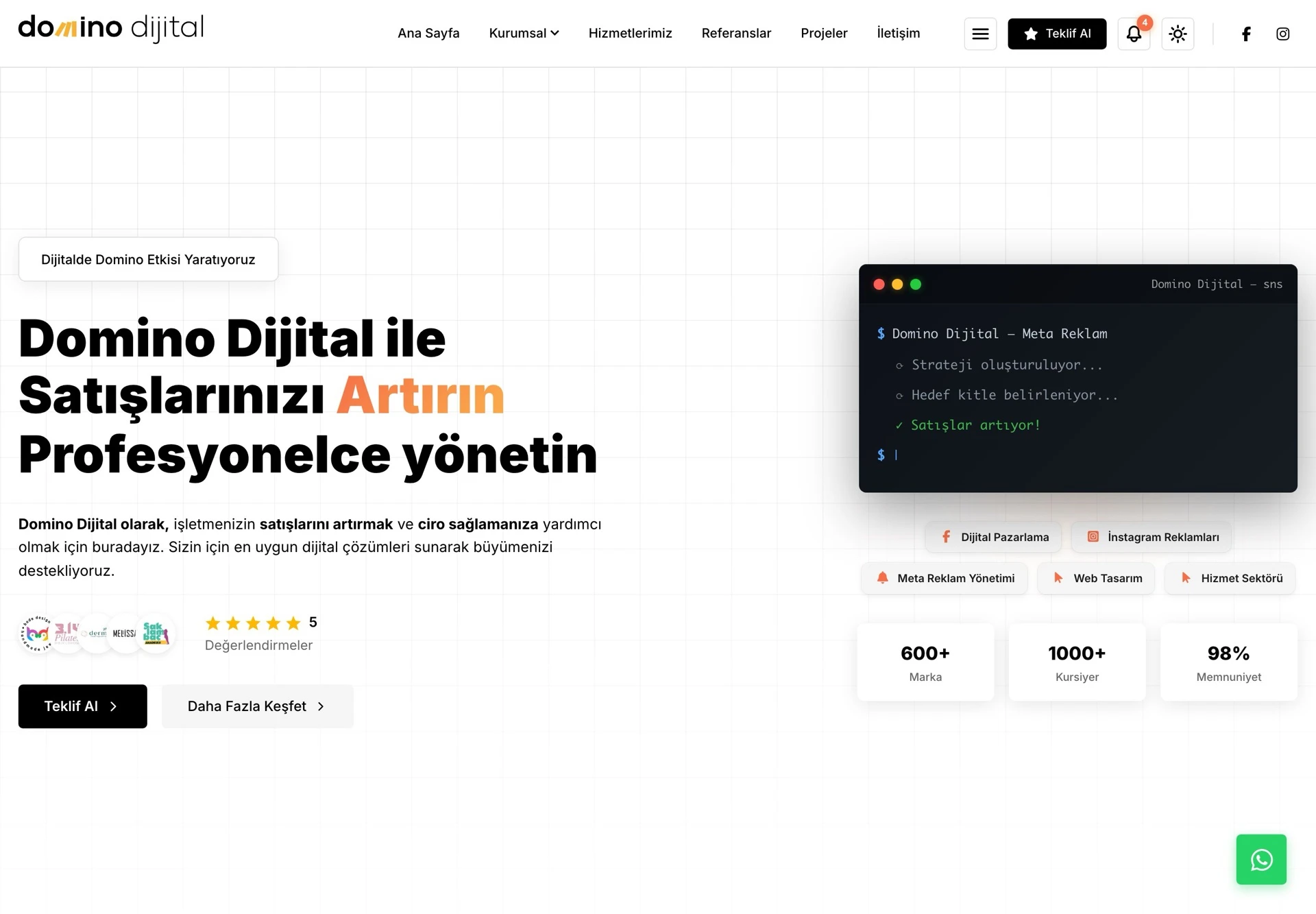1316x914 pixels.
Task: Open WhatsApp chat floating button
Action: [1261, 859]
